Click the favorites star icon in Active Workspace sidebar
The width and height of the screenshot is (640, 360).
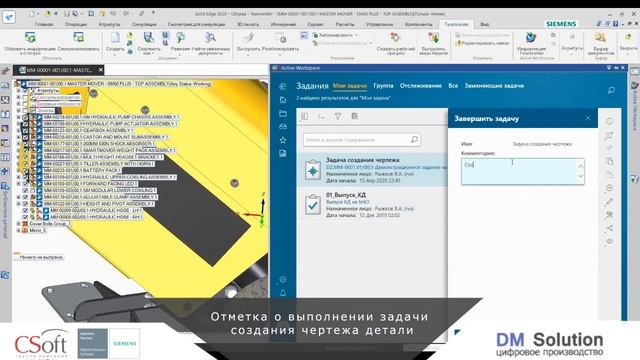282,140
